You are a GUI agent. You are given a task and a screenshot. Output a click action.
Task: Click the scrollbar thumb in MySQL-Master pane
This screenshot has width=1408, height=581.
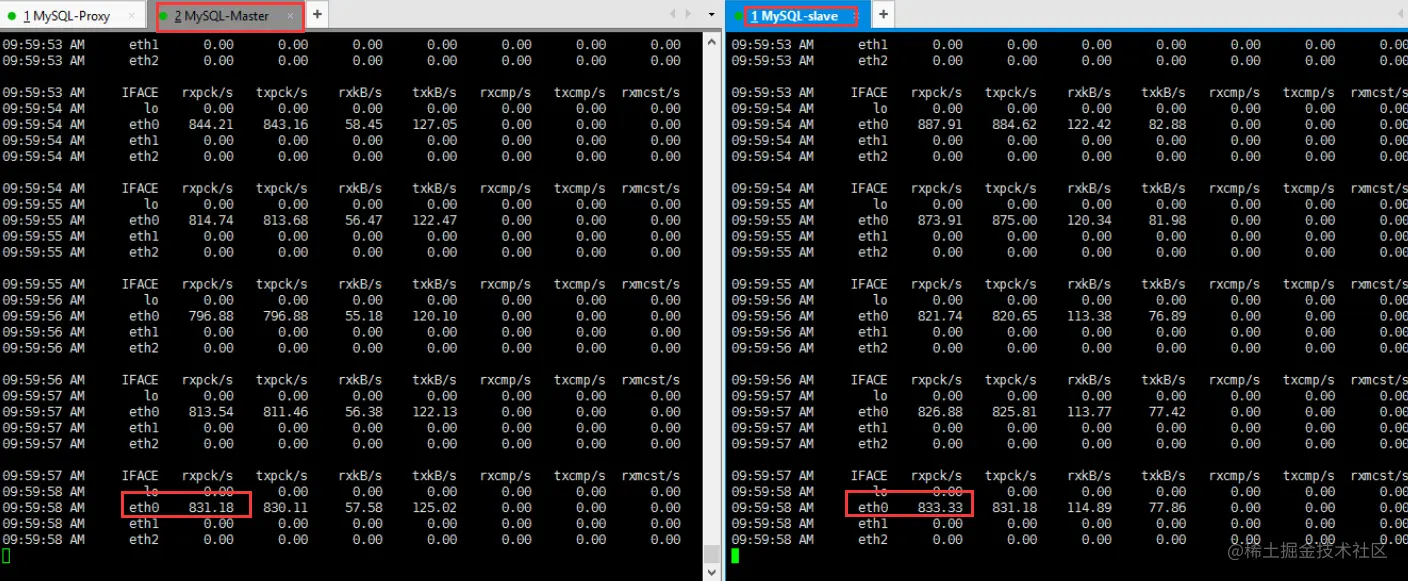712,554
